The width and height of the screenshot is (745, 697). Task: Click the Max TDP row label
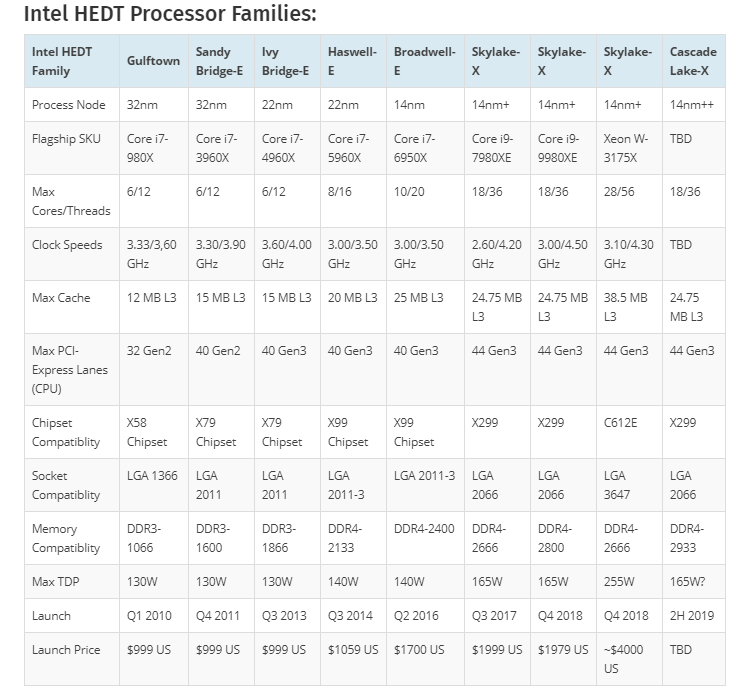(x=57, y=582)
